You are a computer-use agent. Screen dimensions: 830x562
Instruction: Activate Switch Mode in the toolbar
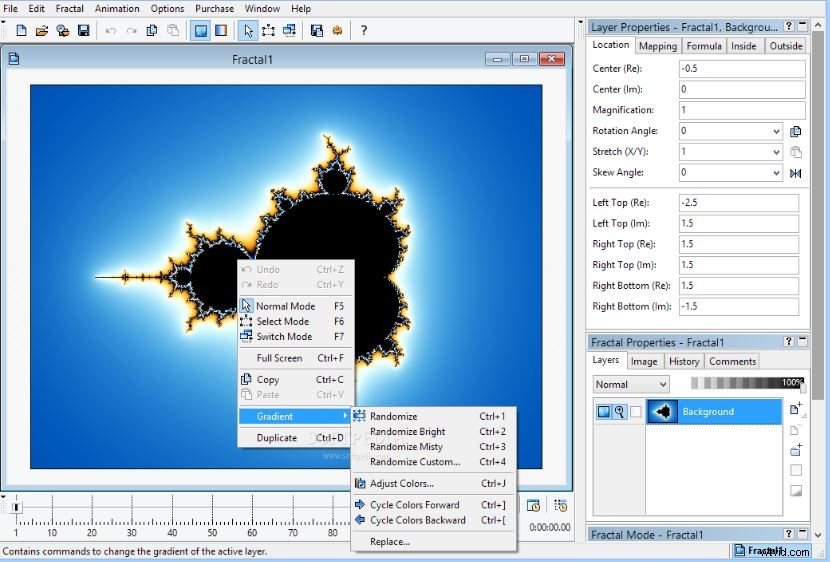290,31
